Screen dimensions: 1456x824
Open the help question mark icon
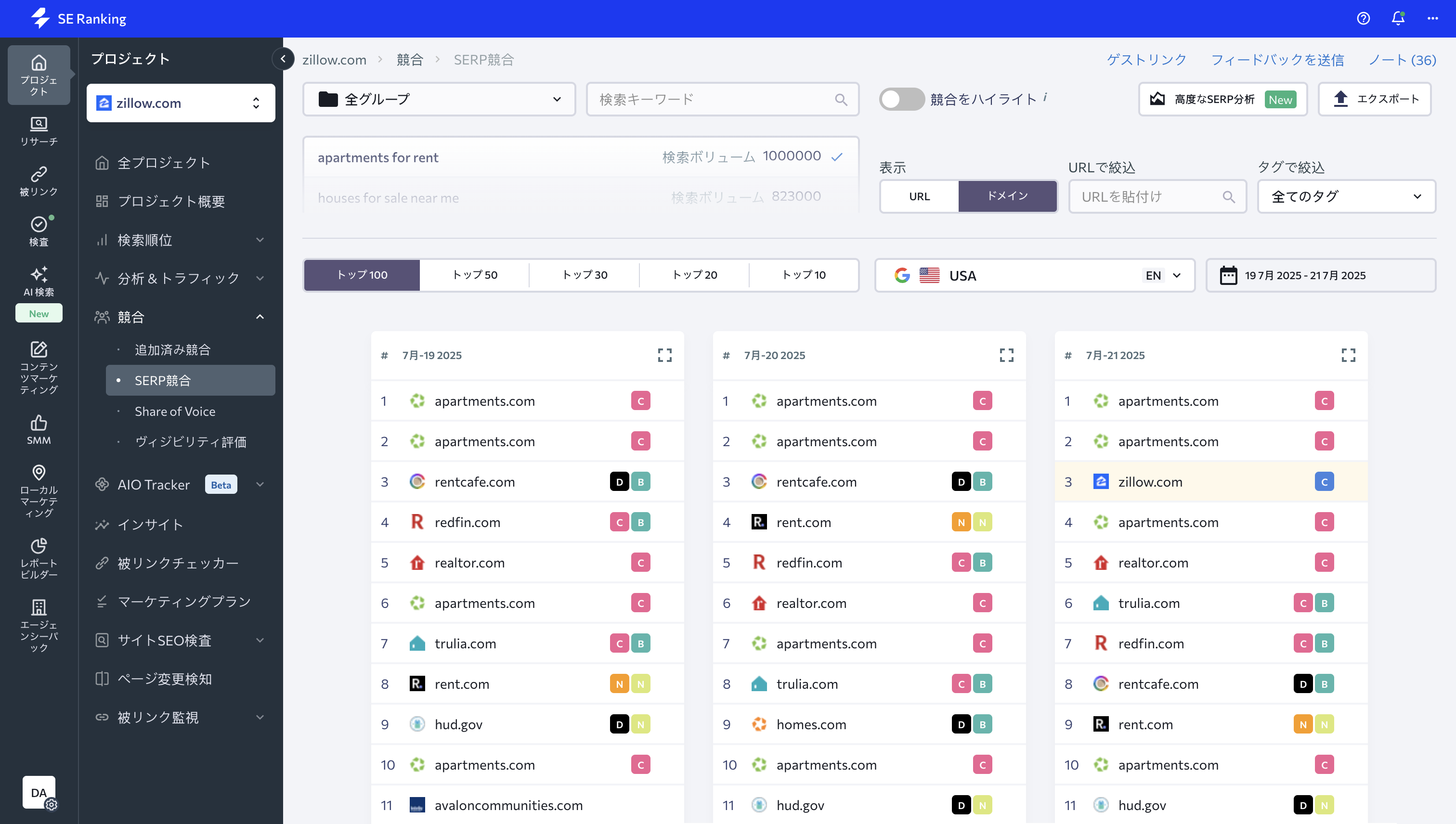click(x=1363, y=19)
